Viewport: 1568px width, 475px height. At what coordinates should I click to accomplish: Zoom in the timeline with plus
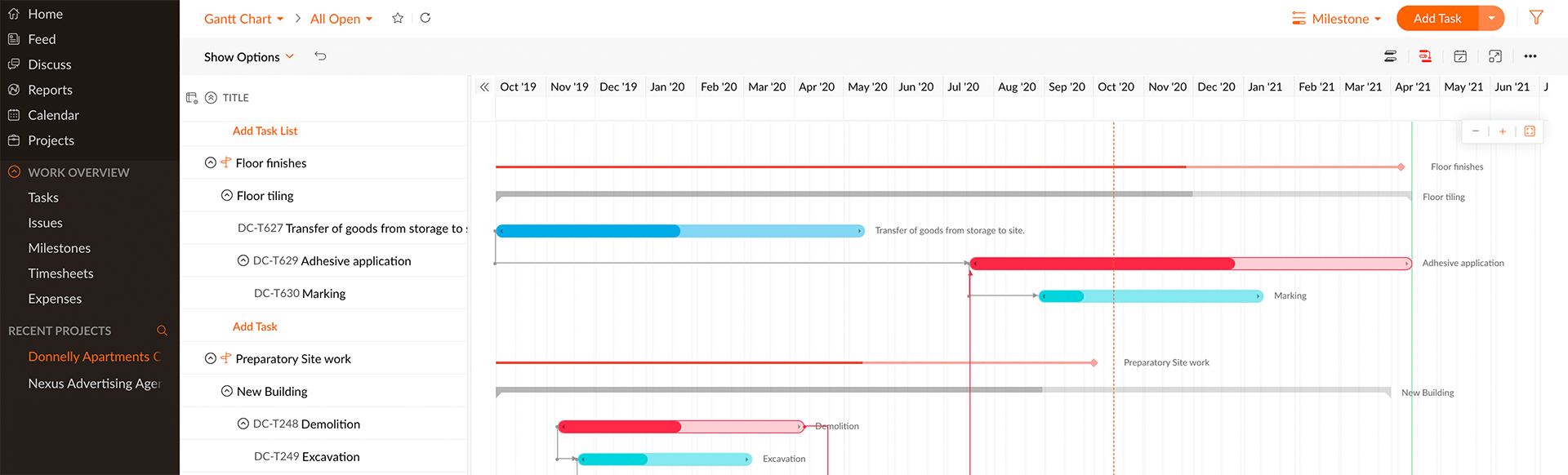pos(1502,131)
